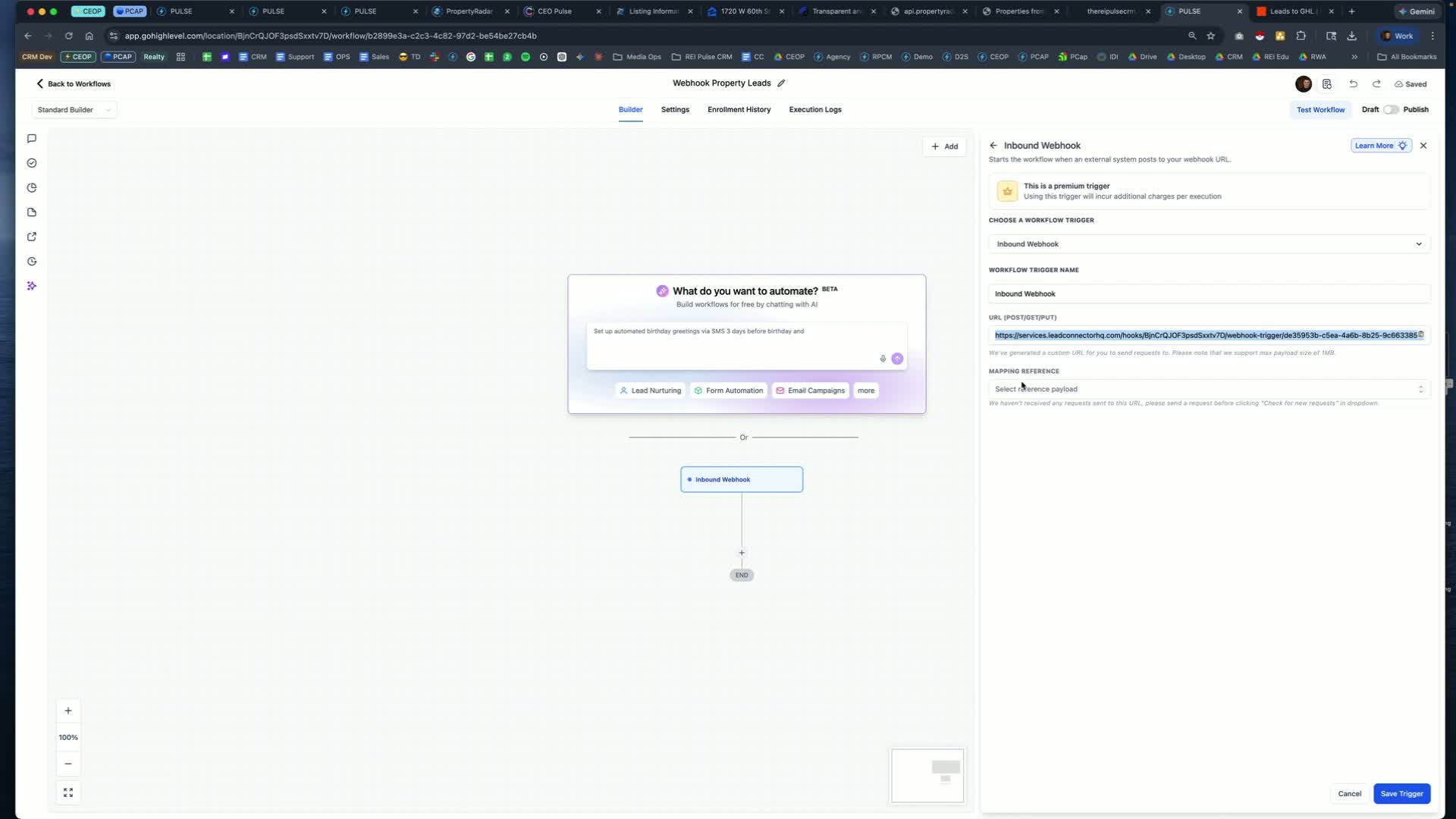Click the Save Trigger button
1456x819 pixels.
click(1401, 793)
